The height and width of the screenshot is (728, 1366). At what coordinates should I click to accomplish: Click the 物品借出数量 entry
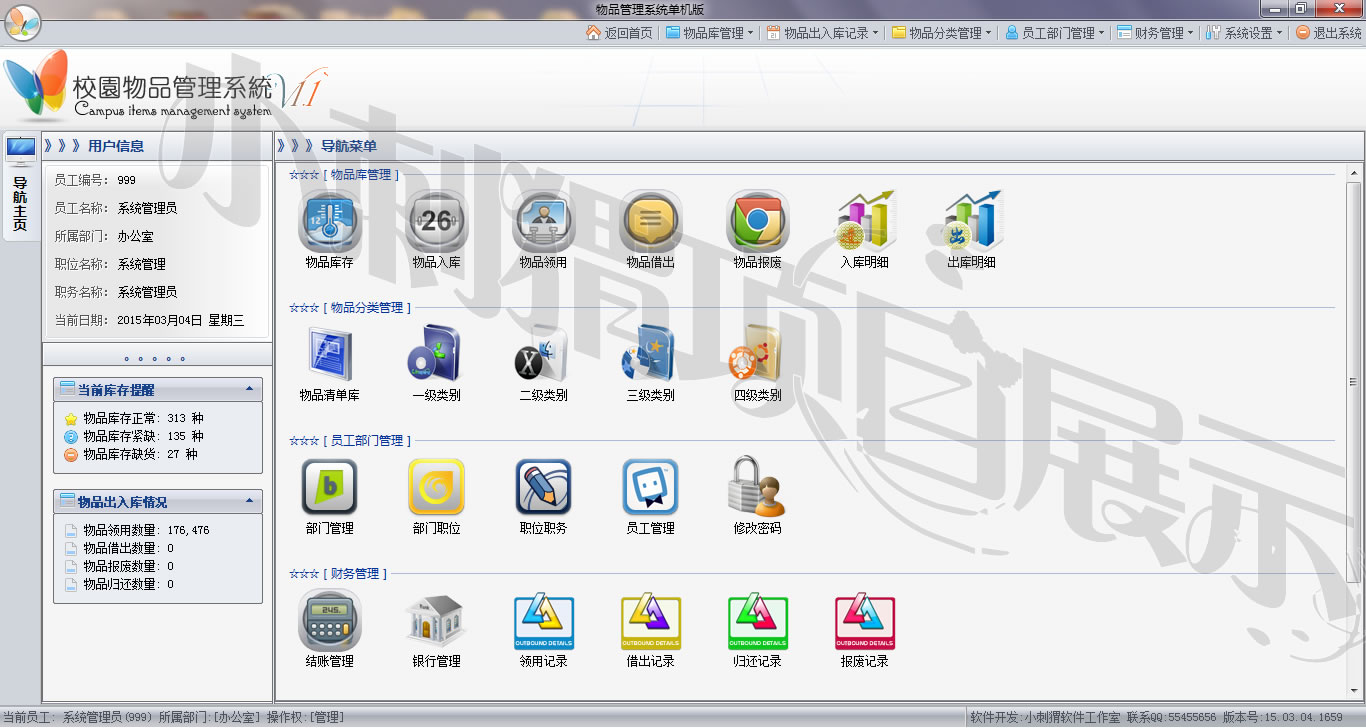tap(118, 548)
